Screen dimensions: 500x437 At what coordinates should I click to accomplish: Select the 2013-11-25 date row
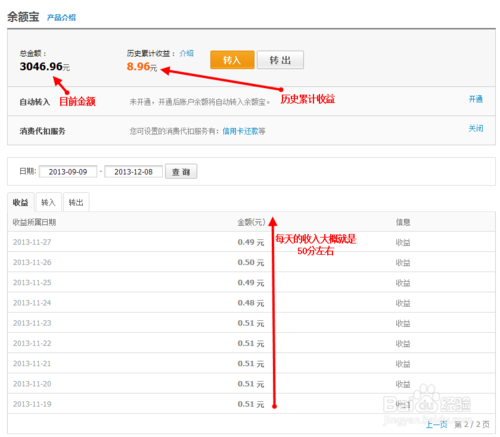[251, 283]
